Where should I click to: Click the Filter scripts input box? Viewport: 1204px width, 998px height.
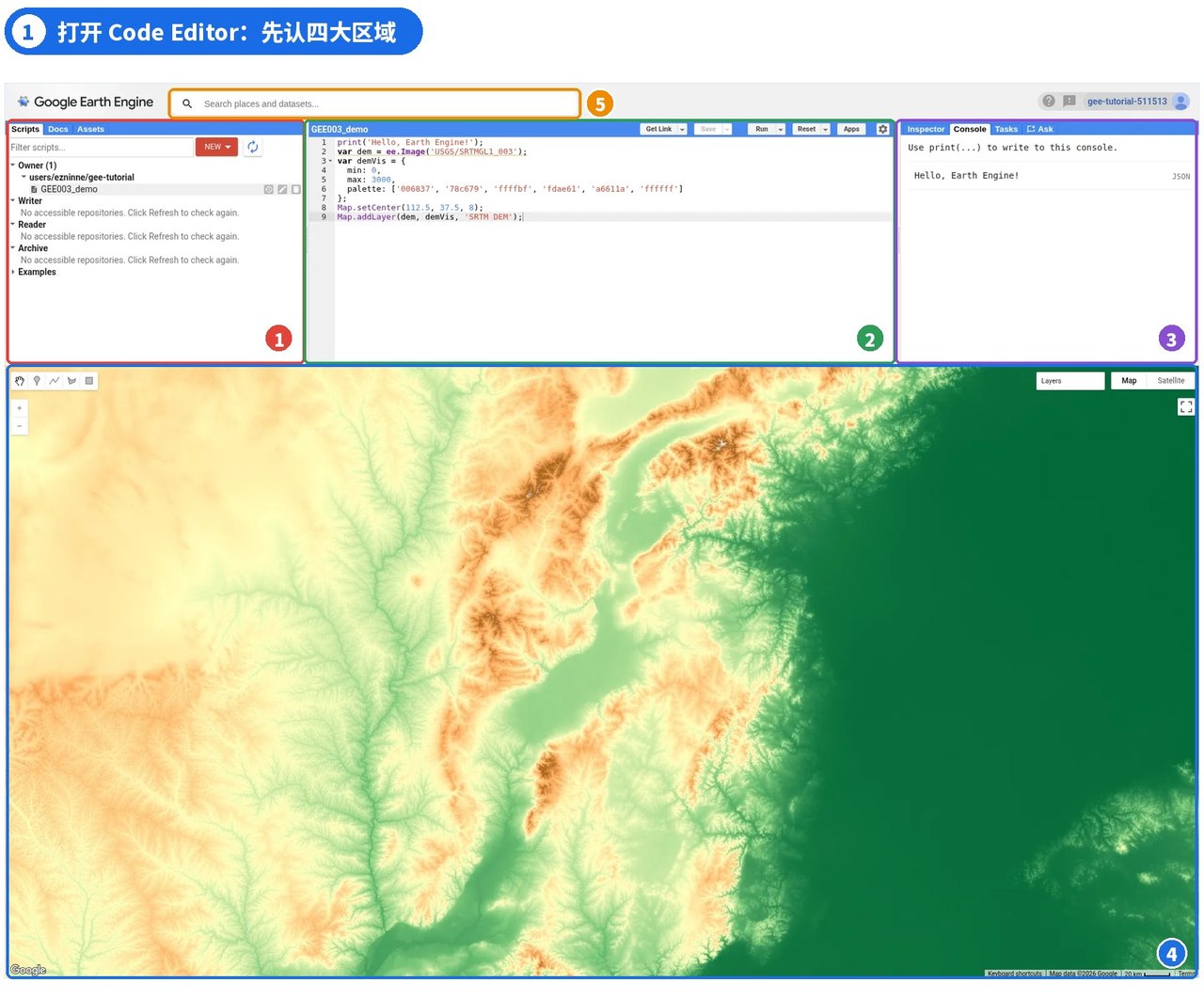pos(101,147)
